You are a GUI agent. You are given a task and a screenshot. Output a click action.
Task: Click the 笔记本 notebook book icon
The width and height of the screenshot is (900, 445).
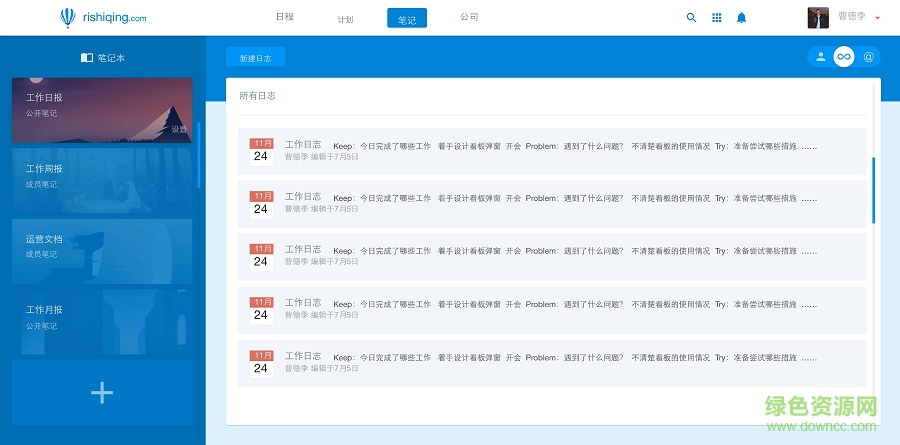pos(87,58)
